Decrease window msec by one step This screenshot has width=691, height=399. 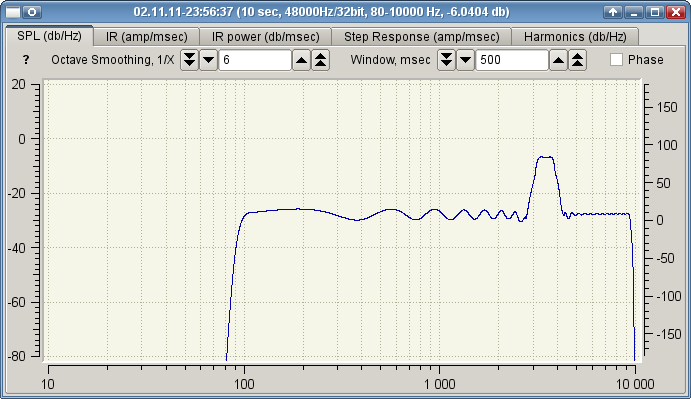coord(466,60)
